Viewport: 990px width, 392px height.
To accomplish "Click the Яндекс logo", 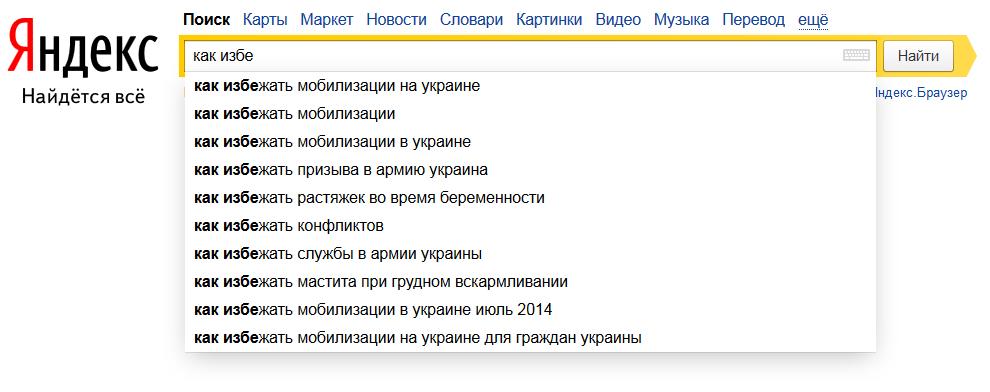I will point(83,47).
